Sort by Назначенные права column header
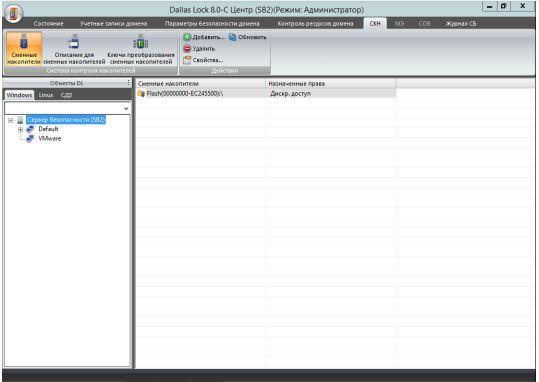 coord(331,84)
